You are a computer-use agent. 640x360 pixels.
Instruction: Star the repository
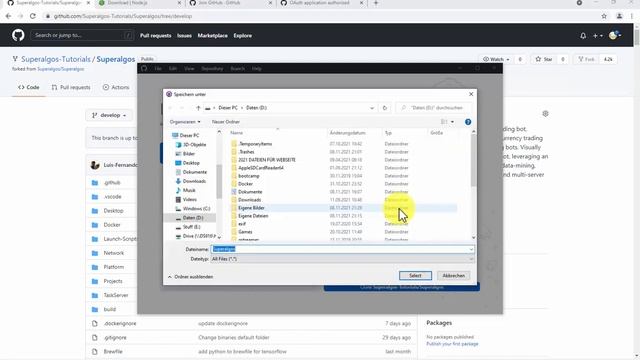point(544,60)
